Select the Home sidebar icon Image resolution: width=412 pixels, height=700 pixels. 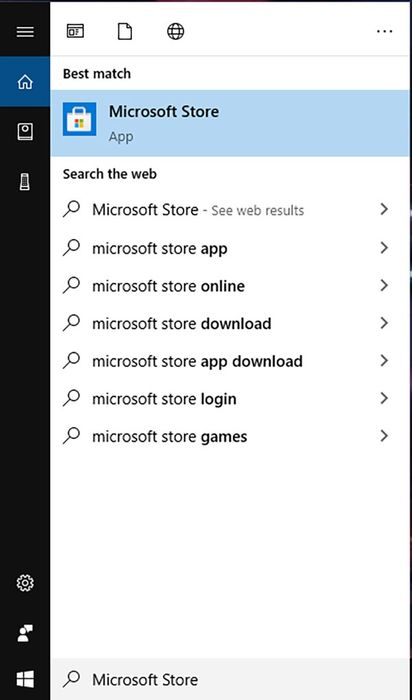[x=25, y=82]
